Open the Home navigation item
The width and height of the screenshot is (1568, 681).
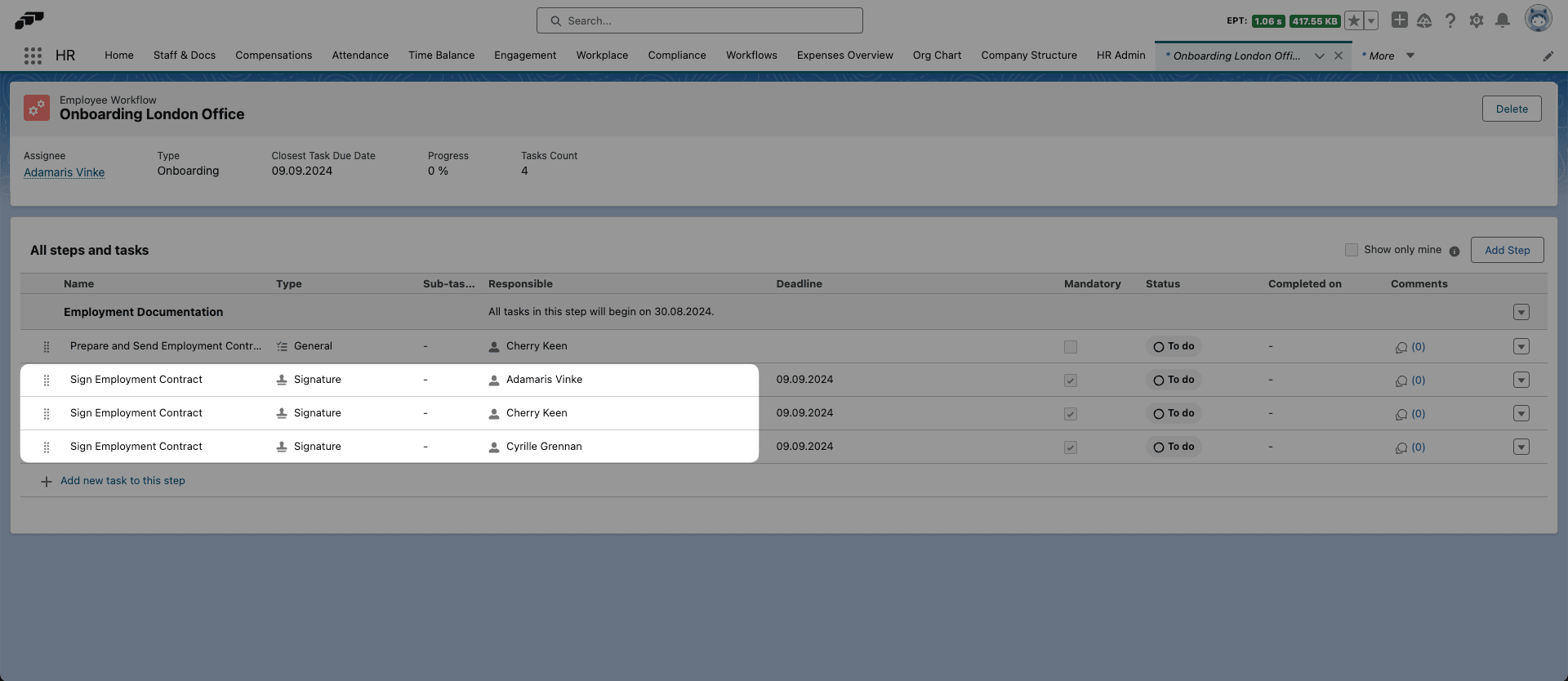click(x=119, y=56)
